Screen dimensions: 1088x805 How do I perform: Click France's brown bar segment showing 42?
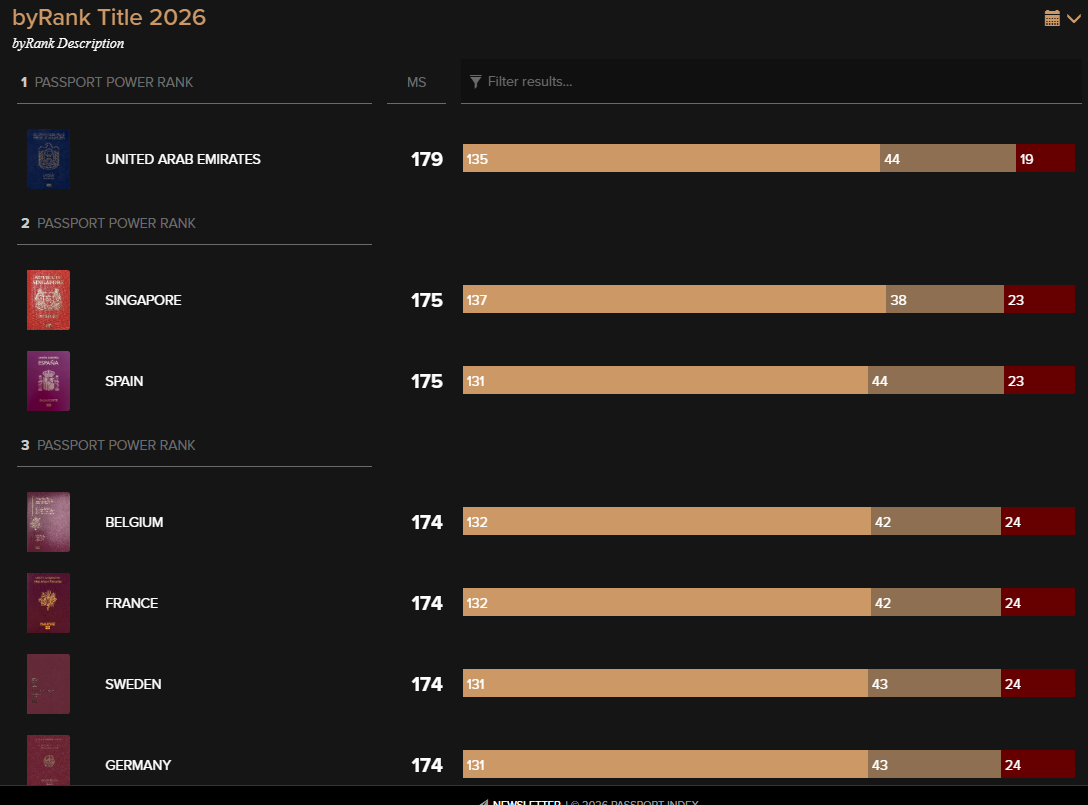click(936, 602)
